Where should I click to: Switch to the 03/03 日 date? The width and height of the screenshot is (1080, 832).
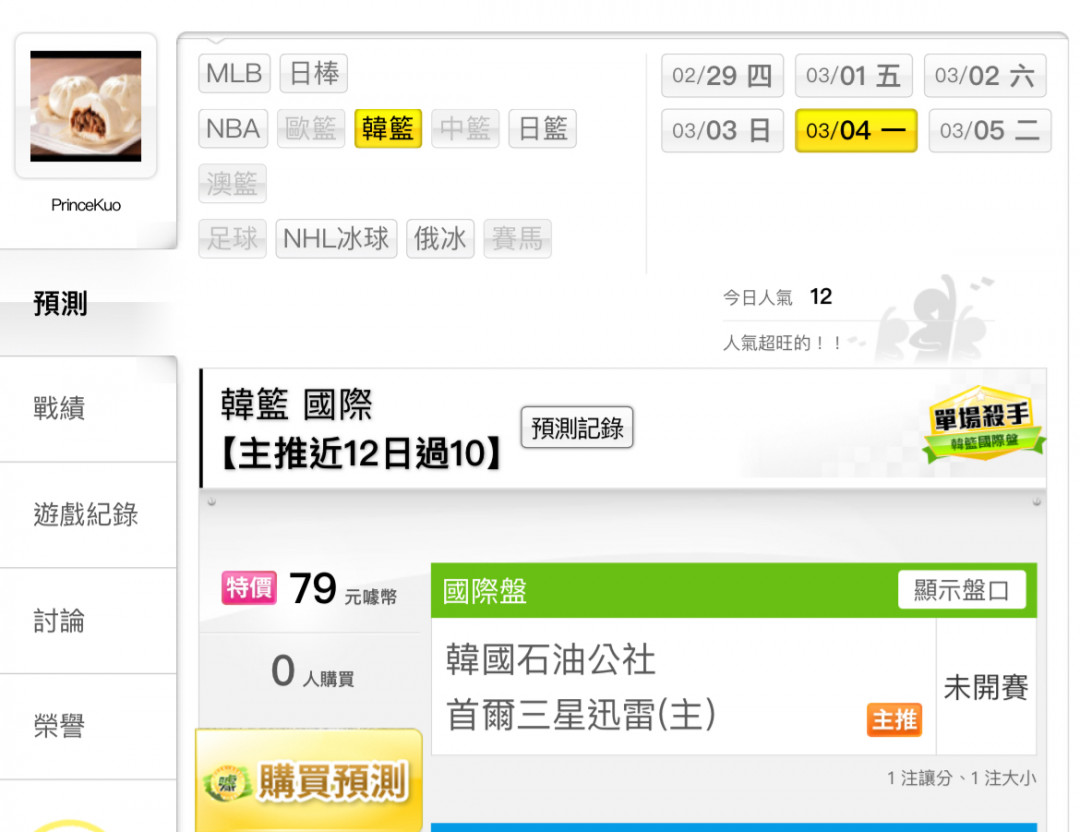coord(722,130)
